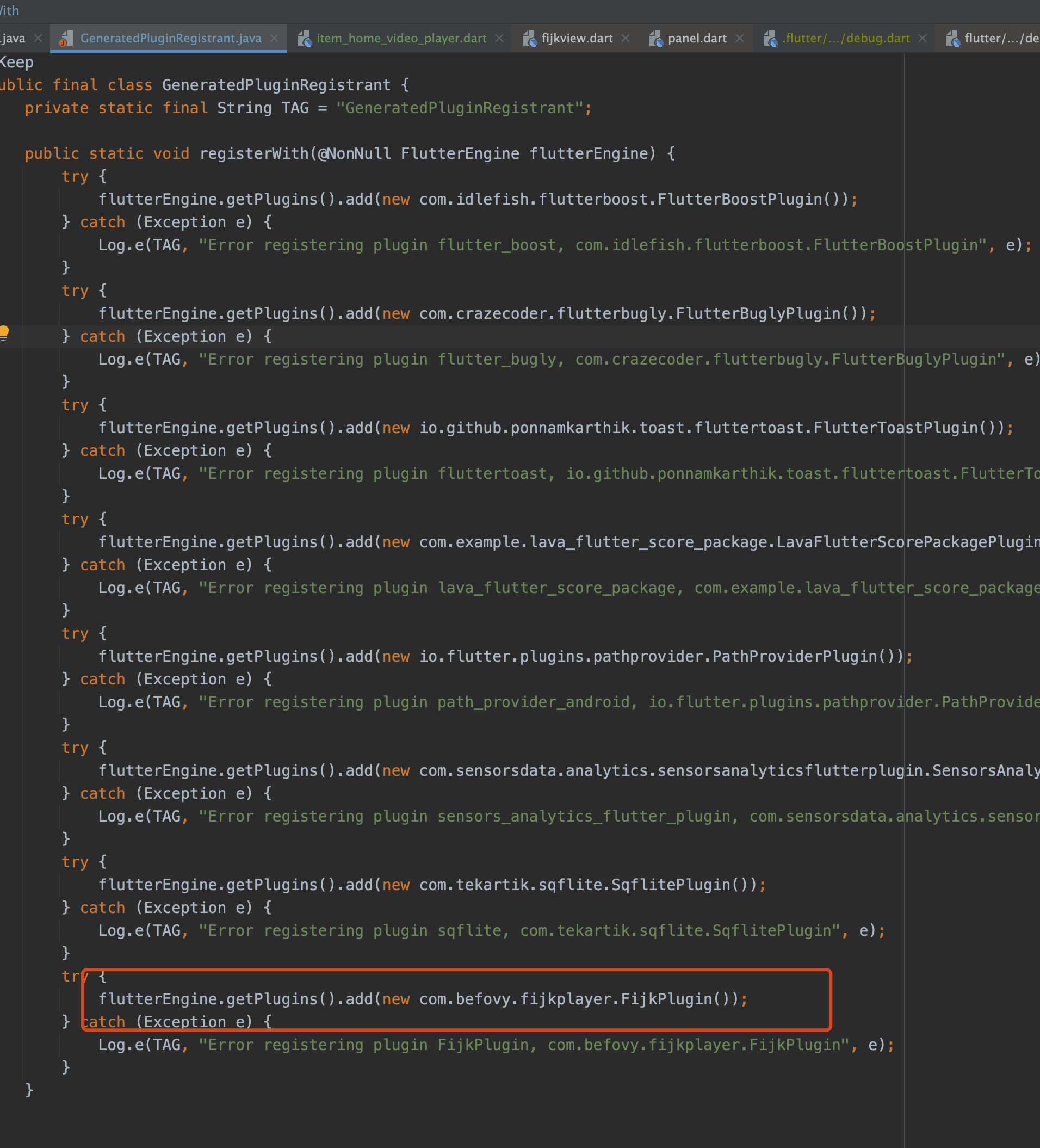Open the fijkview.dart tab
Image resolution: width=1040 pixels, height=1148 pixels.
pos(577,38)
